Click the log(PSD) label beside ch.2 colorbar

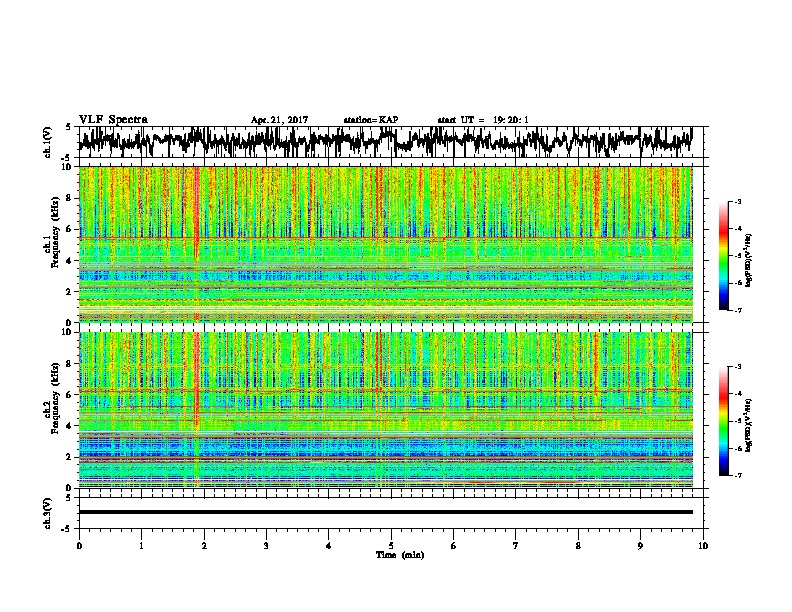[x=748, y=426]
